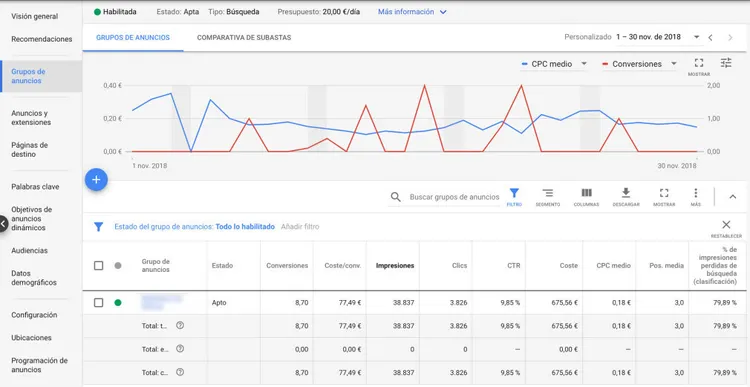Screen dimensions: 750x387
Task: Click the Habilitada campaign status
Action: point(115,12)
